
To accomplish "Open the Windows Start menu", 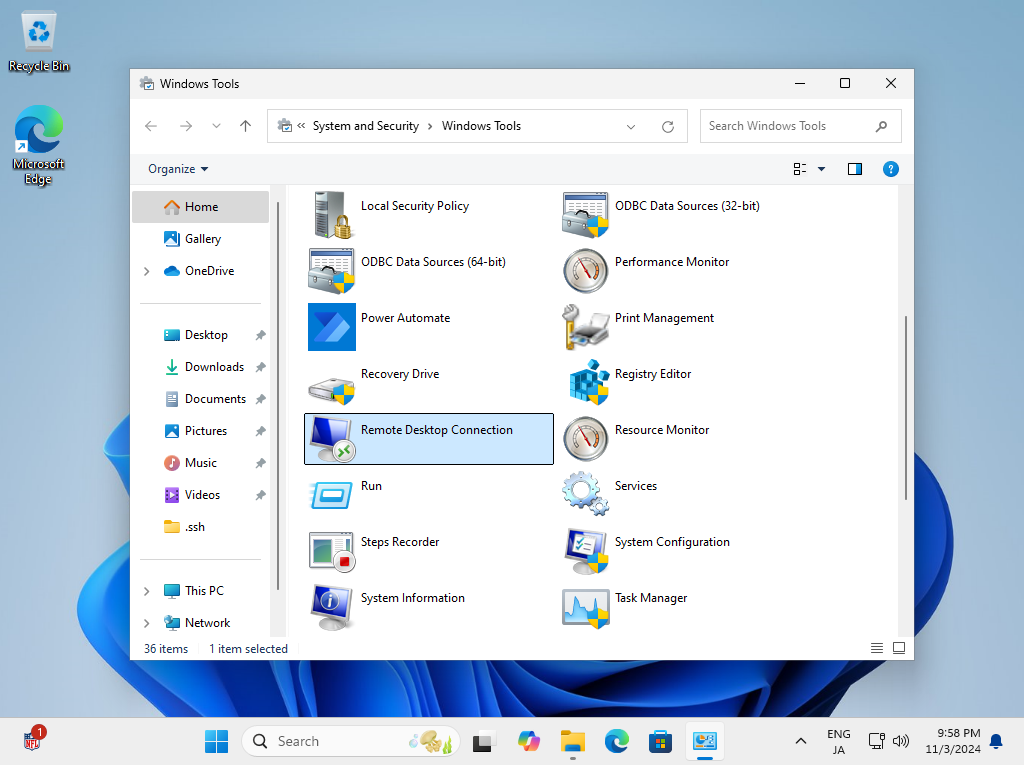I will click(x=216, y=741).
